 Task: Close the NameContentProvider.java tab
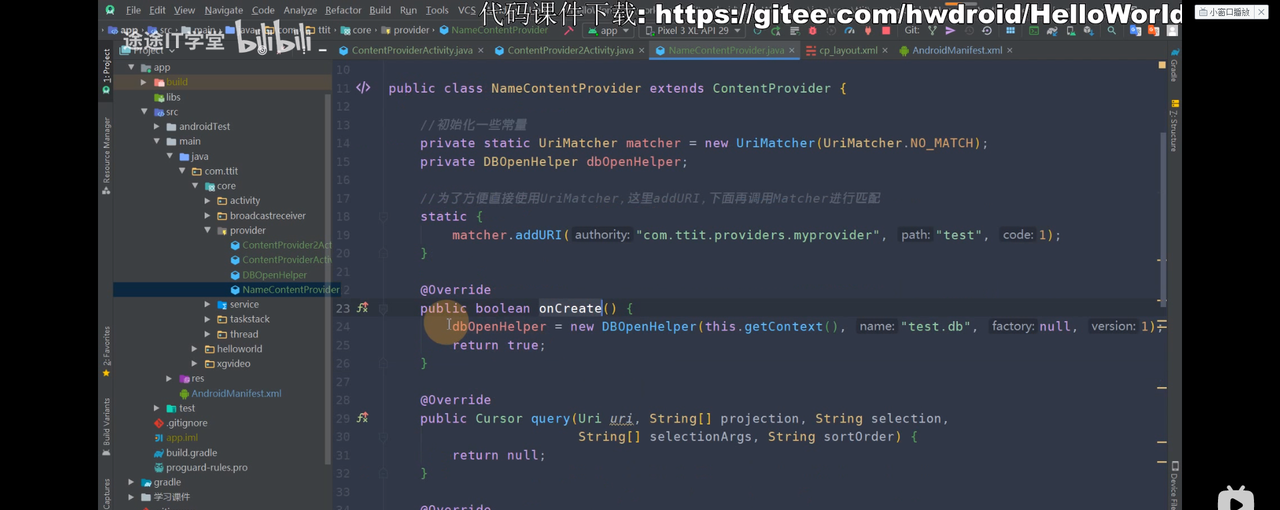tap(792, 50)
